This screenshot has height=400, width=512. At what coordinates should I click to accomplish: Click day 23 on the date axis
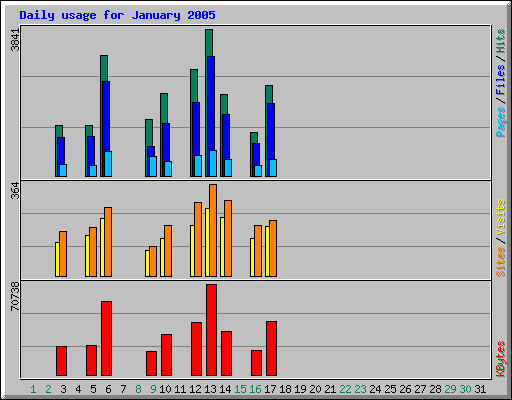pyautogui.click(x=360, y=389)
